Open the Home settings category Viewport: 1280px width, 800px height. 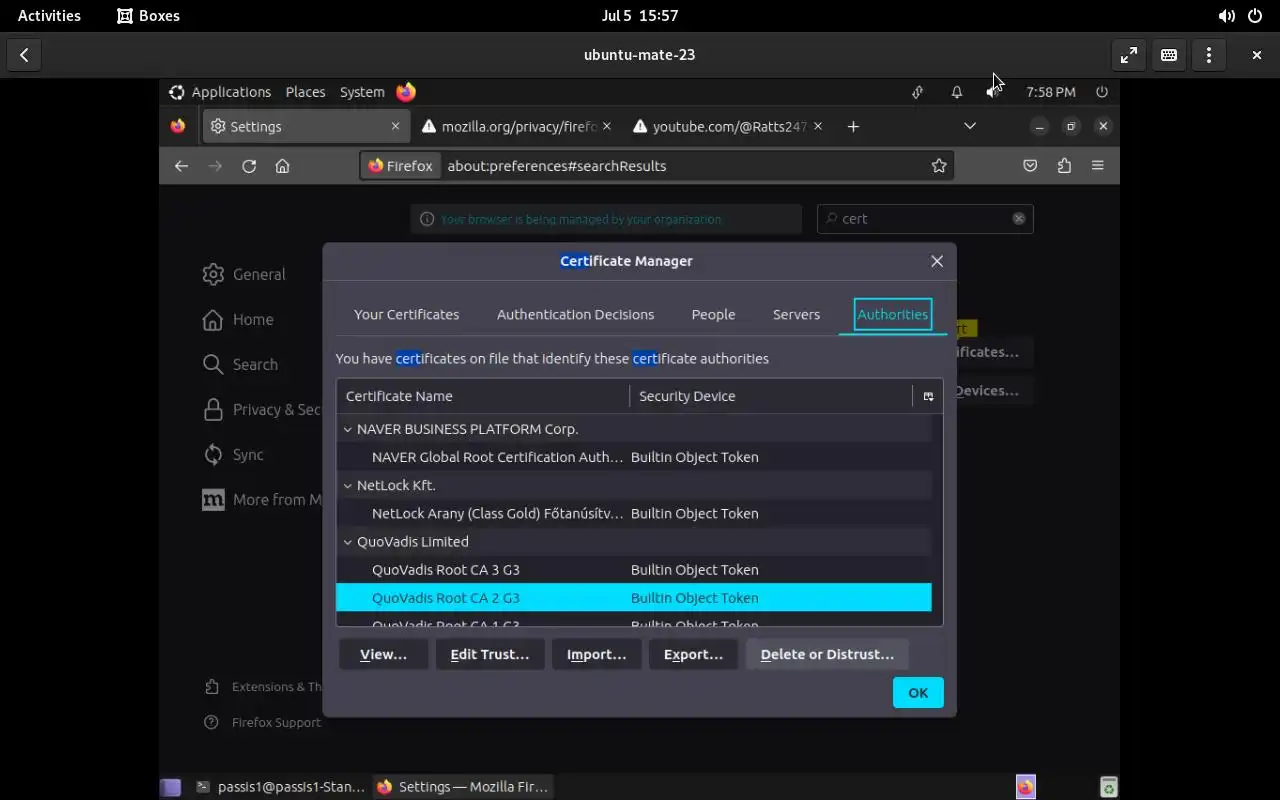click(x=238, y=320)
